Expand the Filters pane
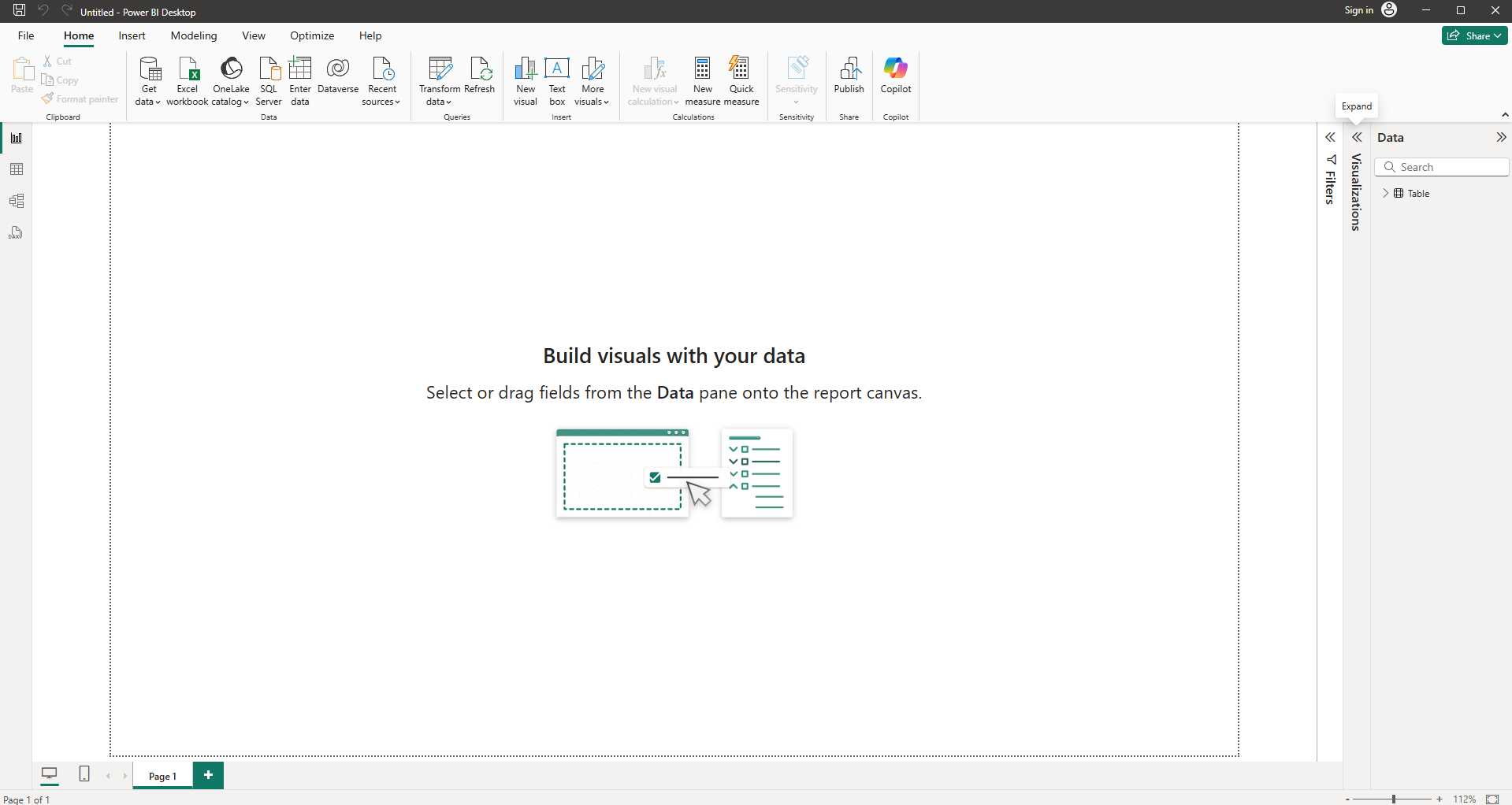This screenshot has height=805, width=1512. (x=1330, y=138)
